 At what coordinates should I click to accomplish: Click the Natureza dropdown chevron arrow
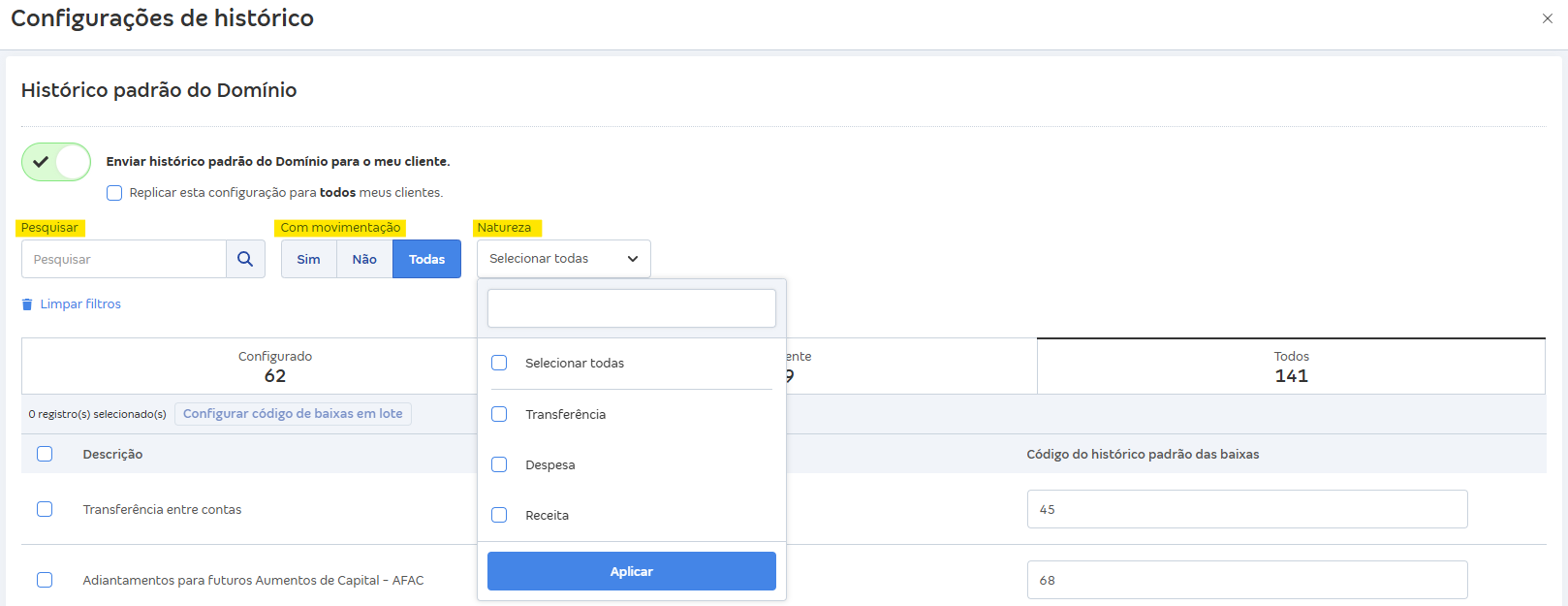633,259
